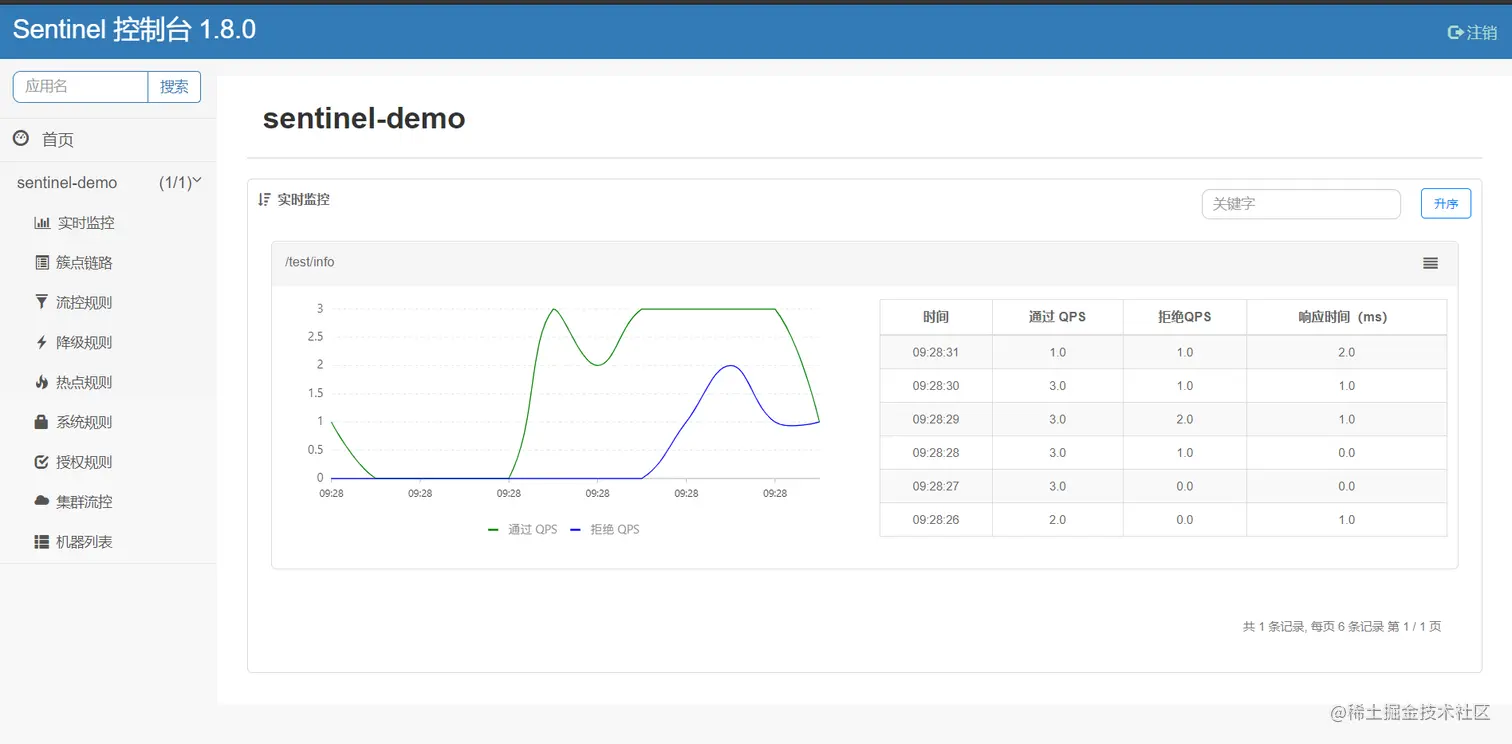Click the 响应时间 (ms) column header
The width and height of the screenshot is (1512, 744).
(1346, 317)
